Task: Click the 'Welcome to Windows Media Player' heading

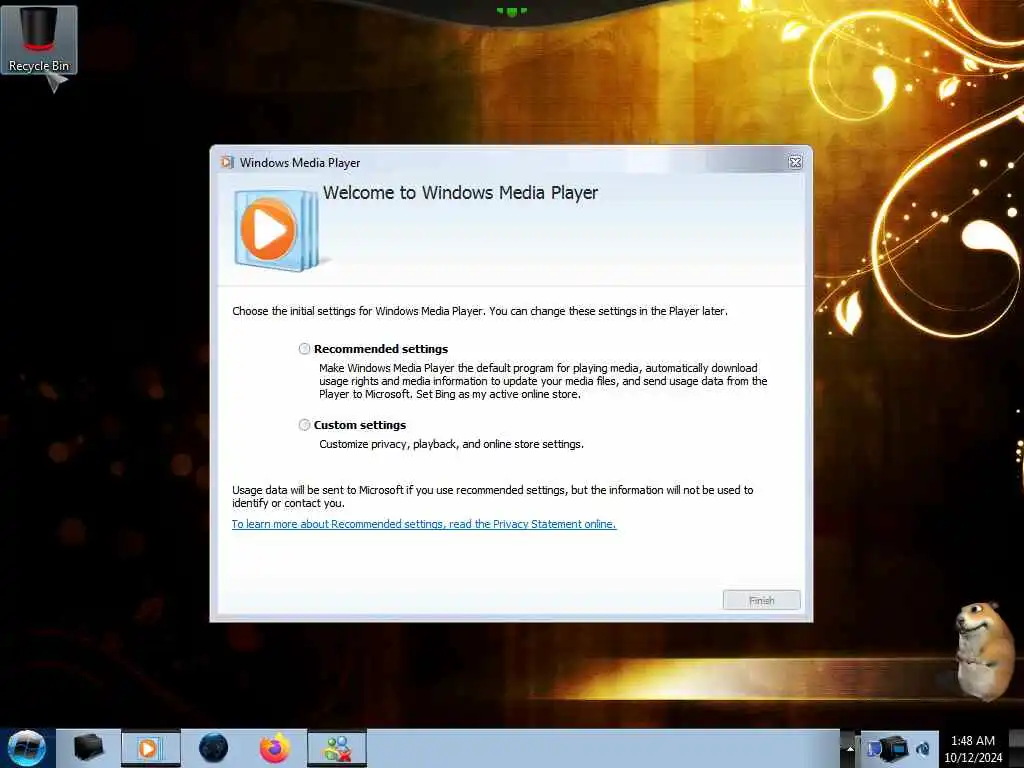Action: tap(460, 193)
